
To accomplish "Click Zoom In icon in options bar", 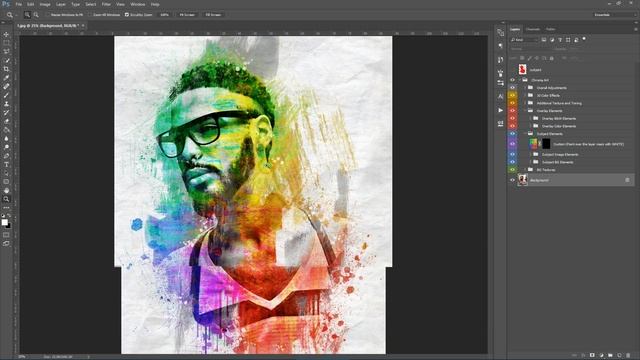I will pyautogui.click(x=27, y=15).
